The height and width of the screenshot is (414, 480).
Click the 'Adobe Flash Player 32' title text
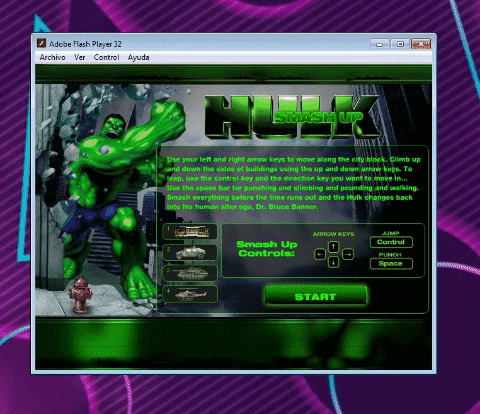click(x=85, y=44)
